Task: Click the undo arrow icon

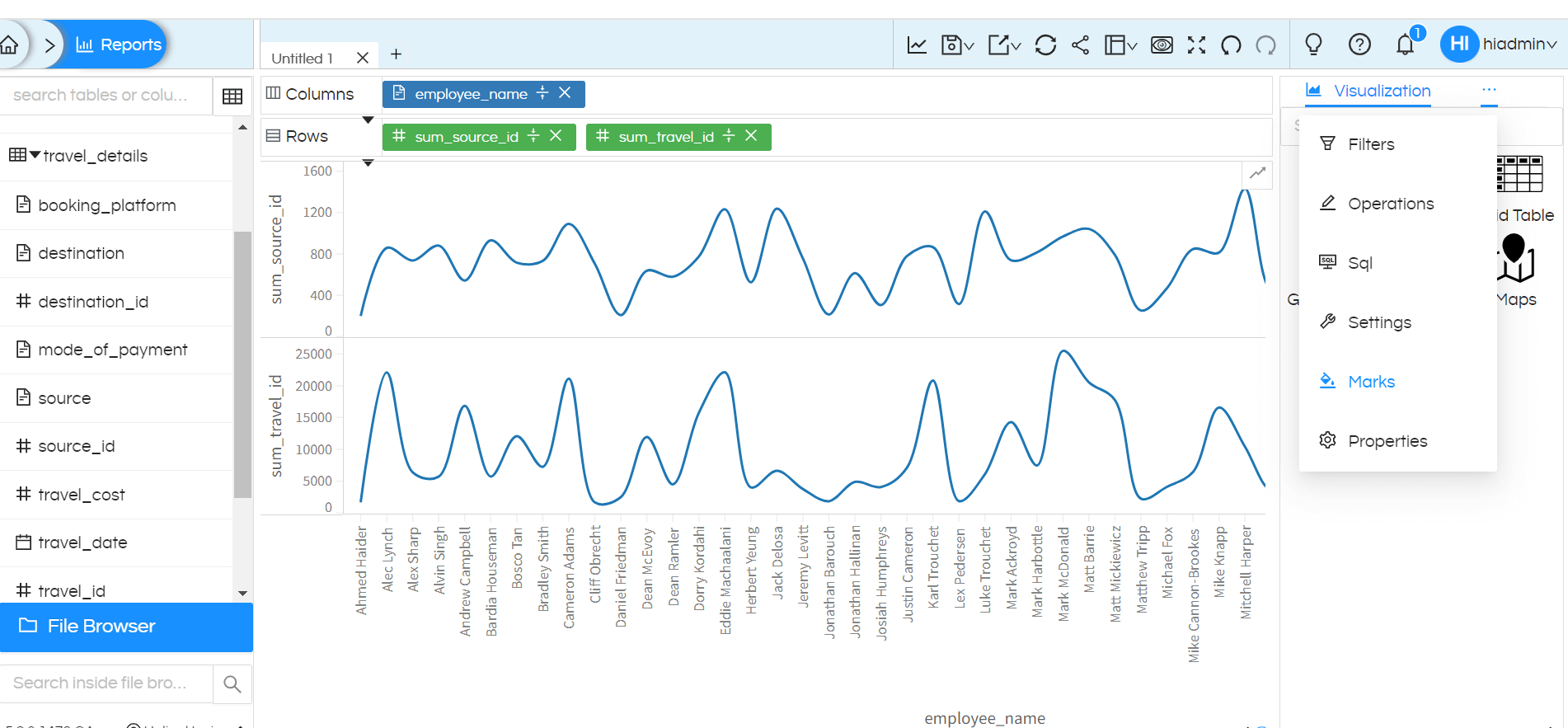Action: (1231, 45)
